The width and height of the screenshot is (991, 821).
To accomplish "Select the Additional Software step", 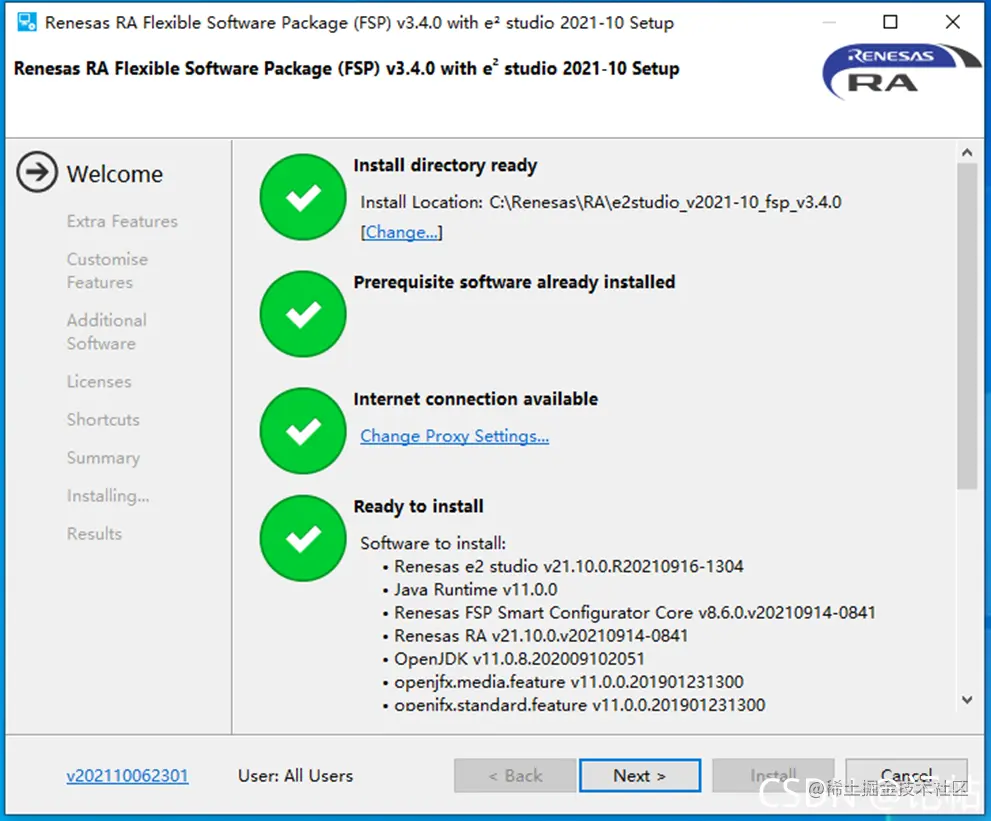I will coord(106,332).
